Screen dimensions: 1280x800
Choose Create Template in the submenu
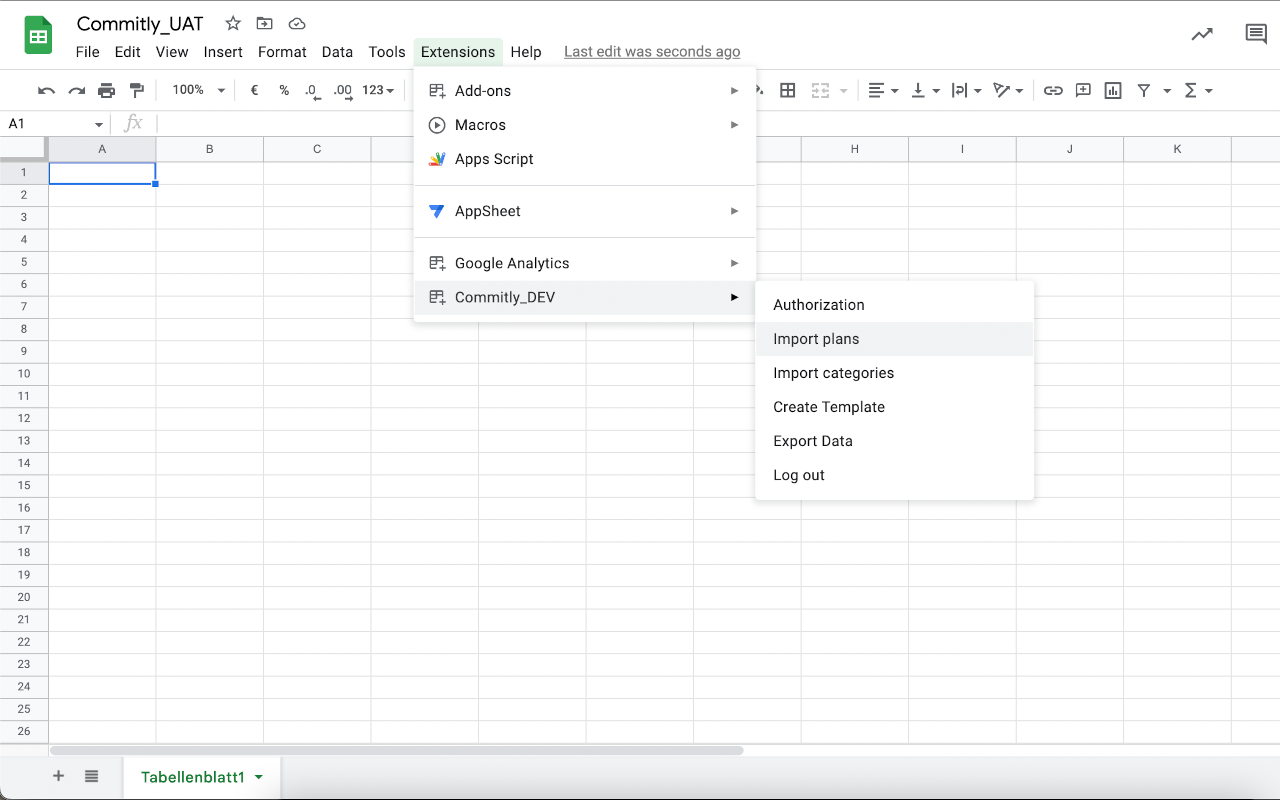[895, 407]
